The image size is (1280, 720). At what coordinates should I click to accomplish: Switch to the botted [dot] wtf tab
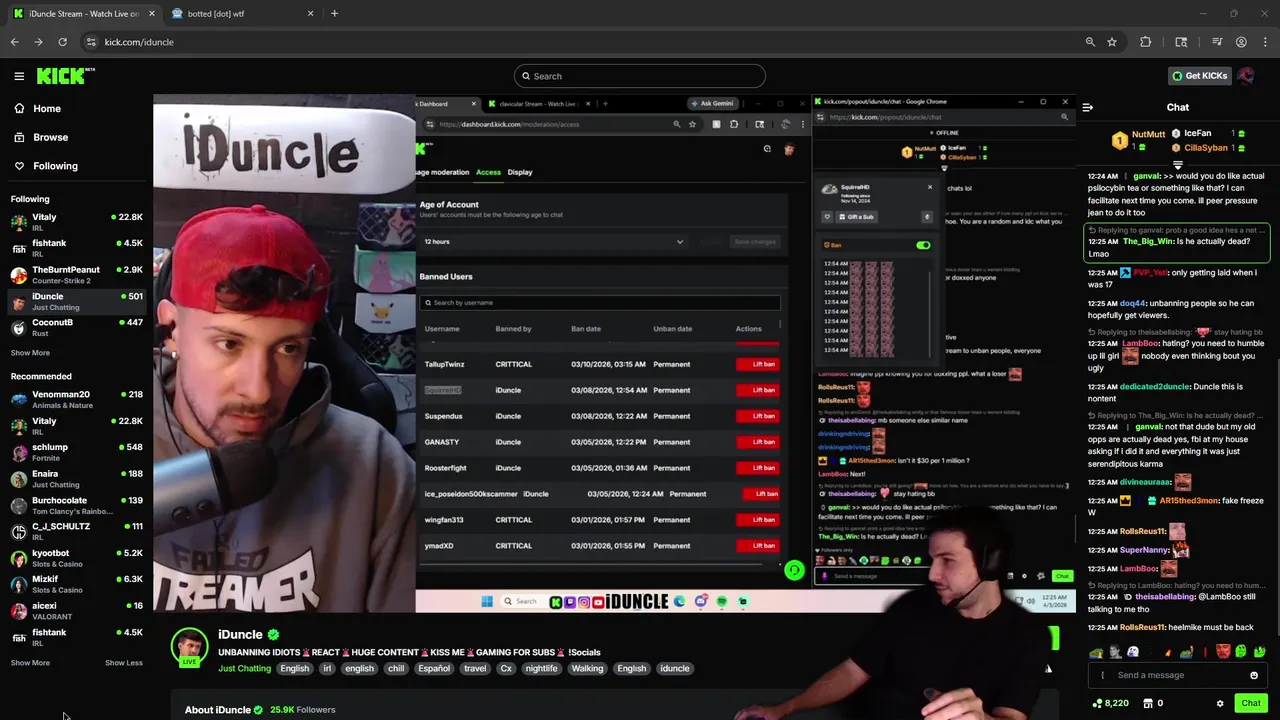(x=242, y=14)
